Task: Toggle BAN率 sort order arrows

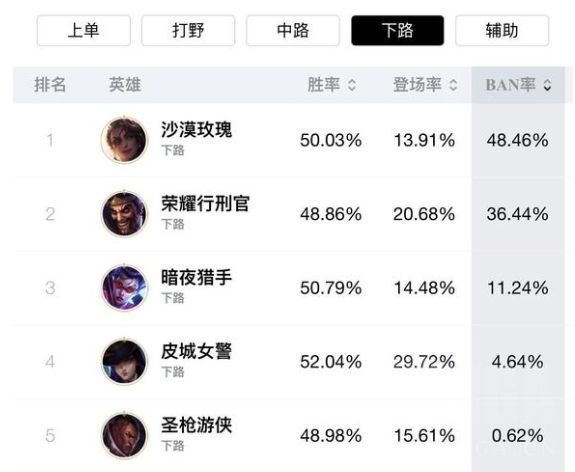Action: click(x=547, y=85)
